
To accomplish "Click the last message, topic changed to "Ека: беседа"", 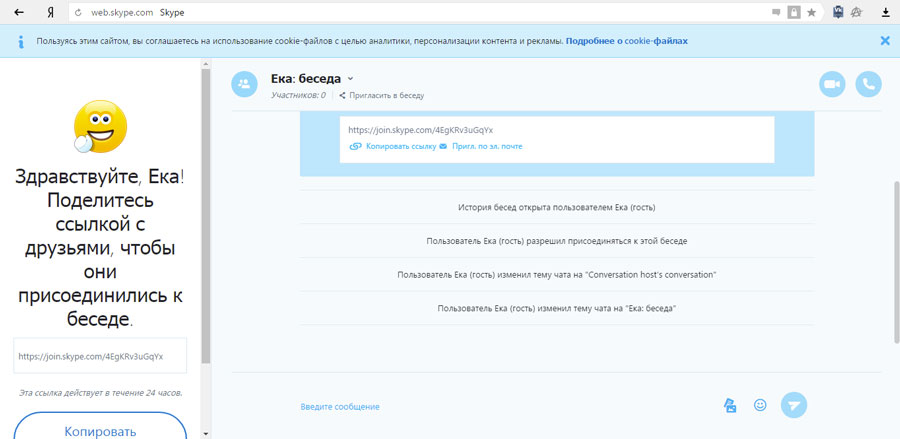I will click(x=557, y=308).
